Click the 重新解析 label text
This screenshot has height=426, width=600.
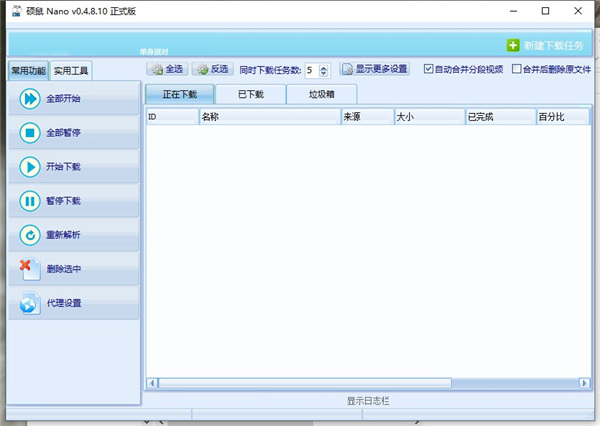pyautogui.click(x=63, y=235)
